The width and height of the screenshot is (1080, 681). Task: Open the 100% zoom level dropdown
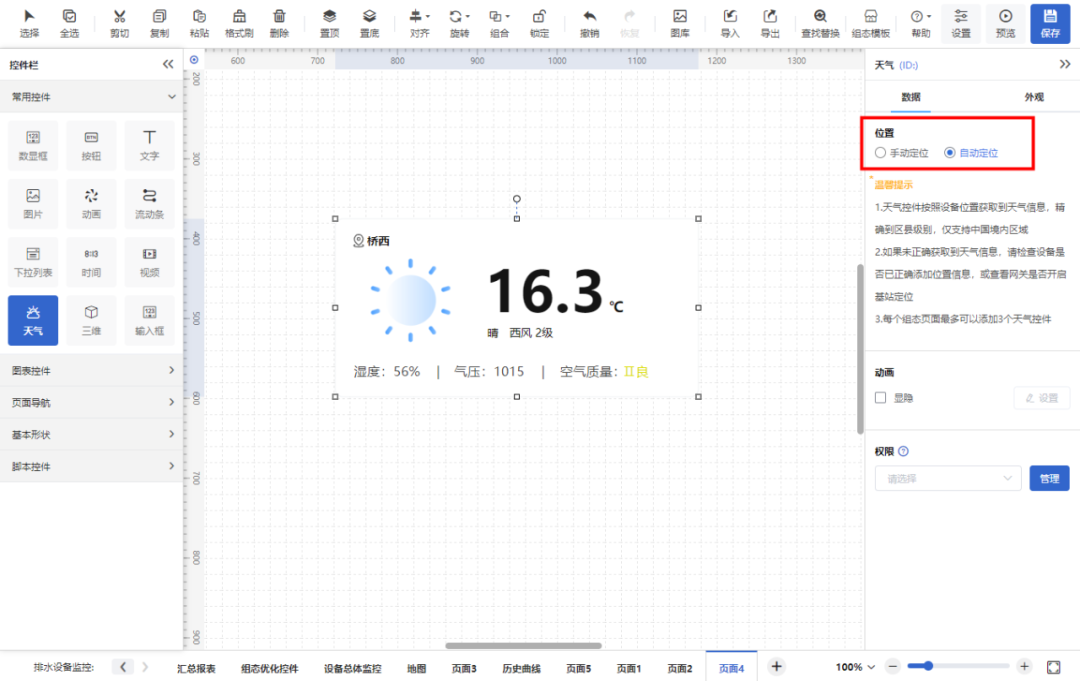[855, 667]
